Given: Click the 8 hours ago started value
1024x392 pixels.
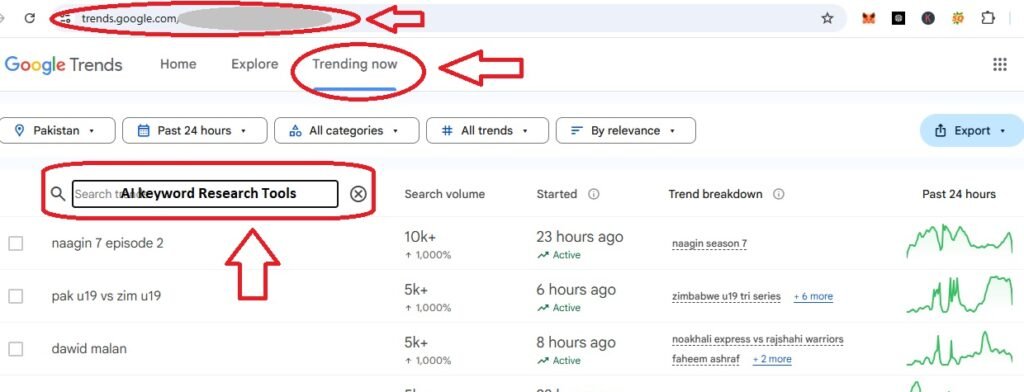Looking at the screenshot, I should pyautogui.click(x=576, y=342).
